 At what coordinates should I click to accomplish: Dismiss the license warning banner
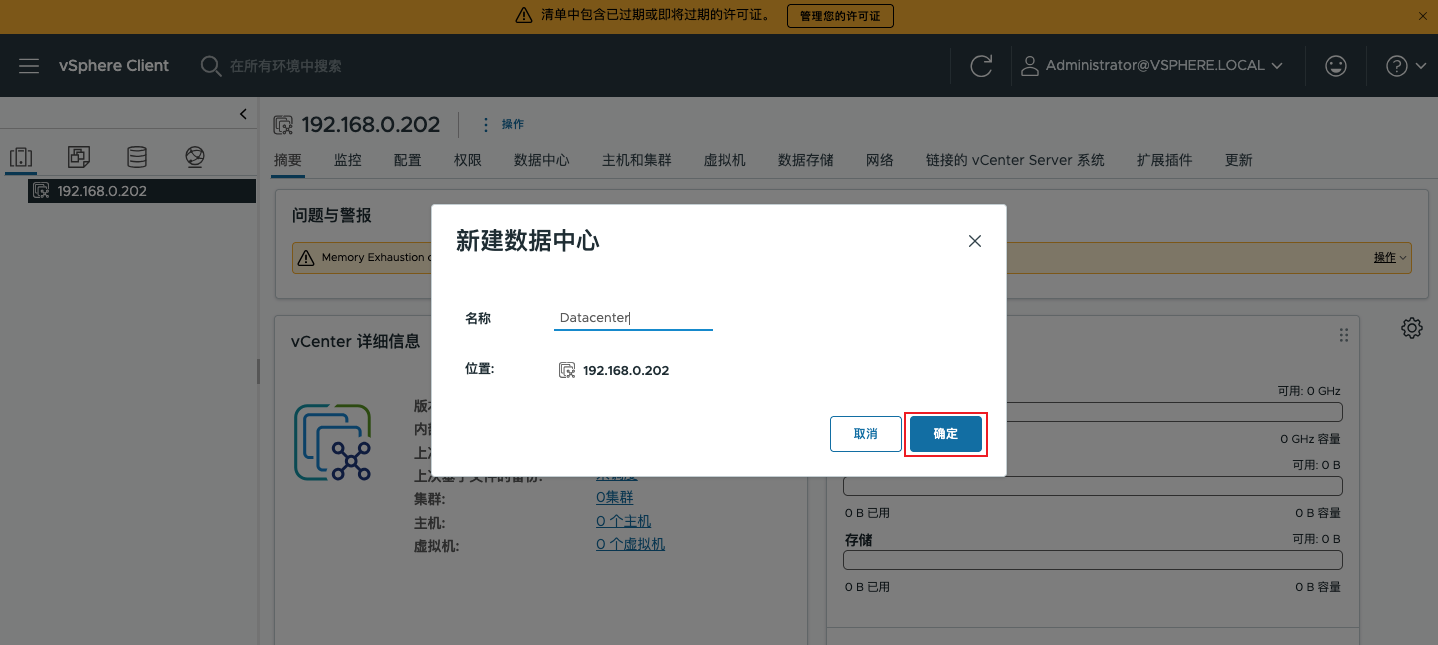click(1423, 16)
